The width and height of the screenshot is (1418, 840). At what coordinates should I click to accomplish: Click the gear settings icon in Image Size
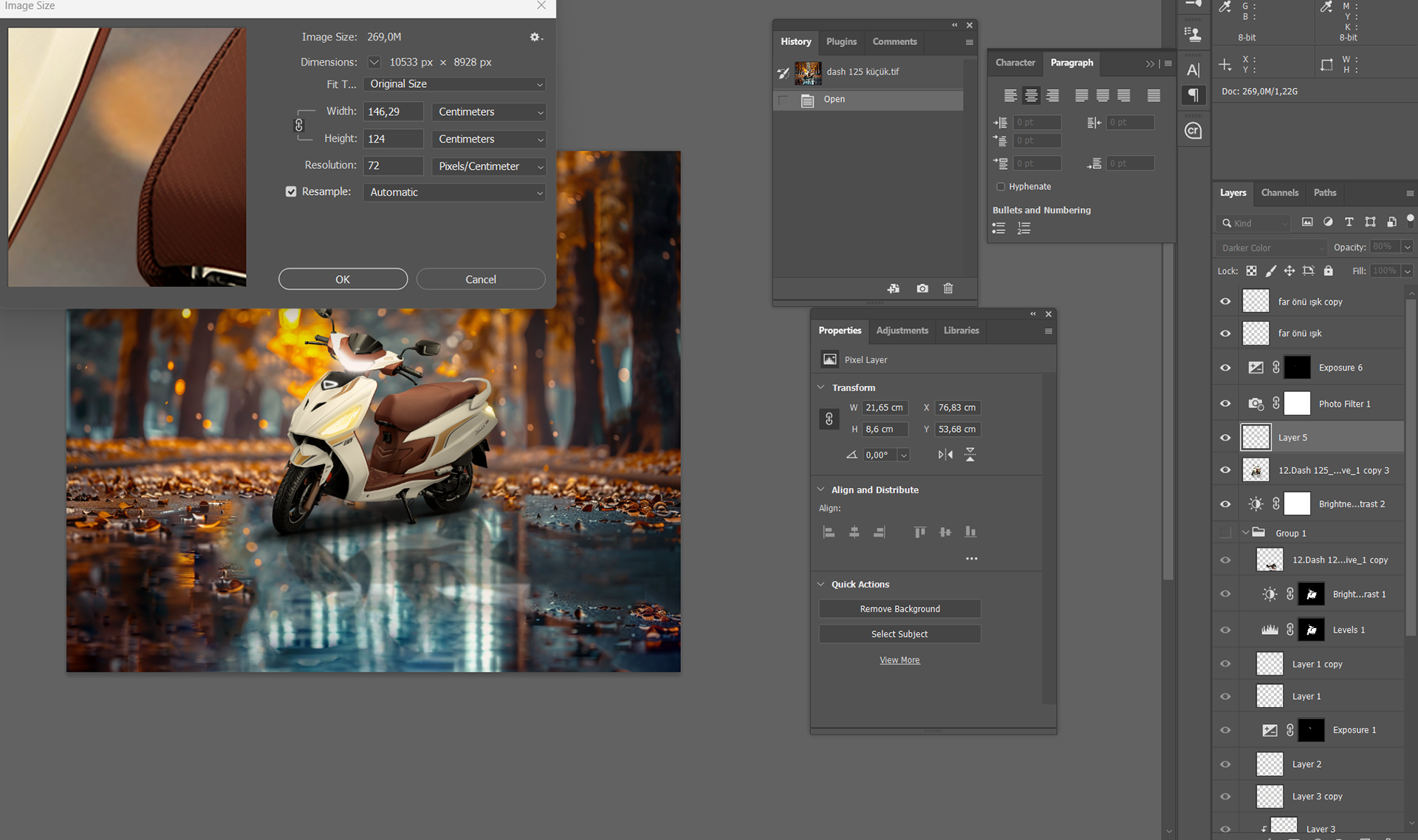pyautogui.click(x=535, y=37)
